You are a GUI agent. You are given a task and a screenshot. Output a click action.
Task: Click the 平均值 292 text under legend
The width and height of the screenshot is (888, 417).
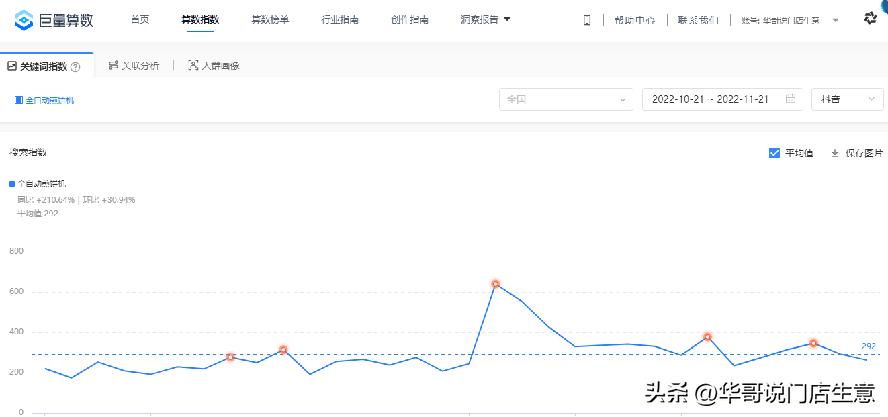coord(38,213)
